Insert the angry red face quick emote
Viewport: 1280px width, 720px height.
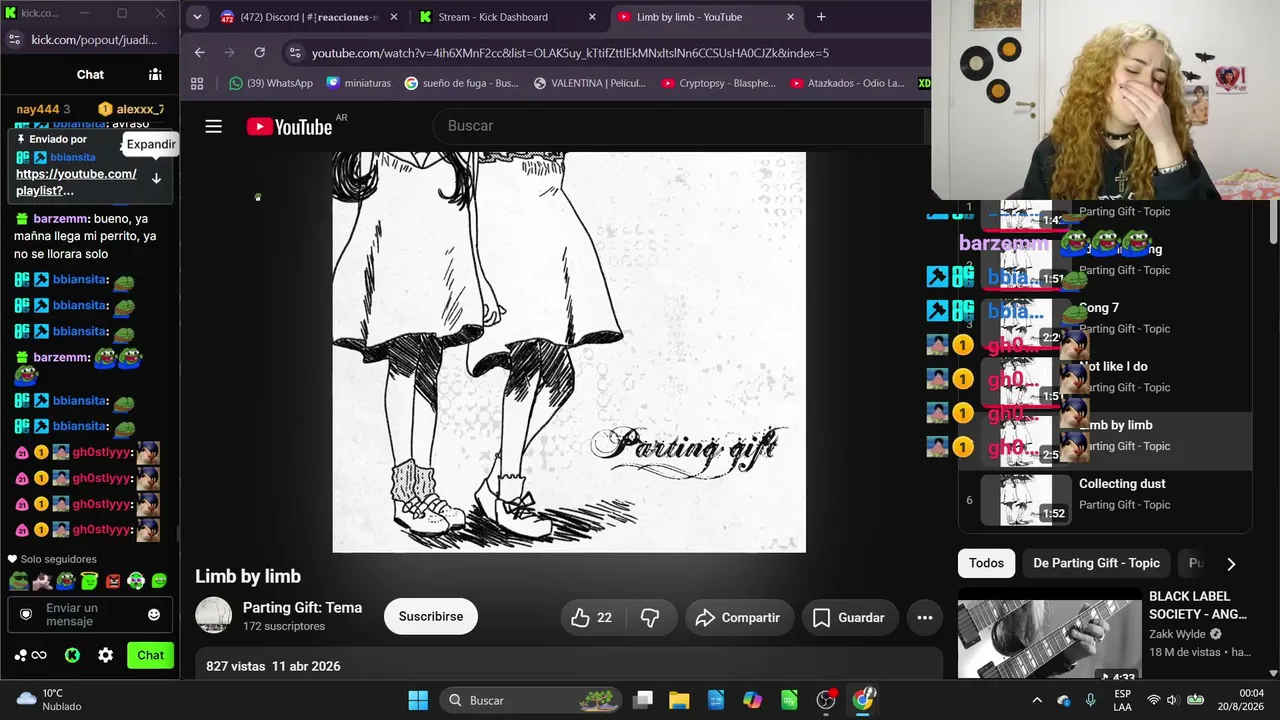pyautogui.click(x=113, y=581)
